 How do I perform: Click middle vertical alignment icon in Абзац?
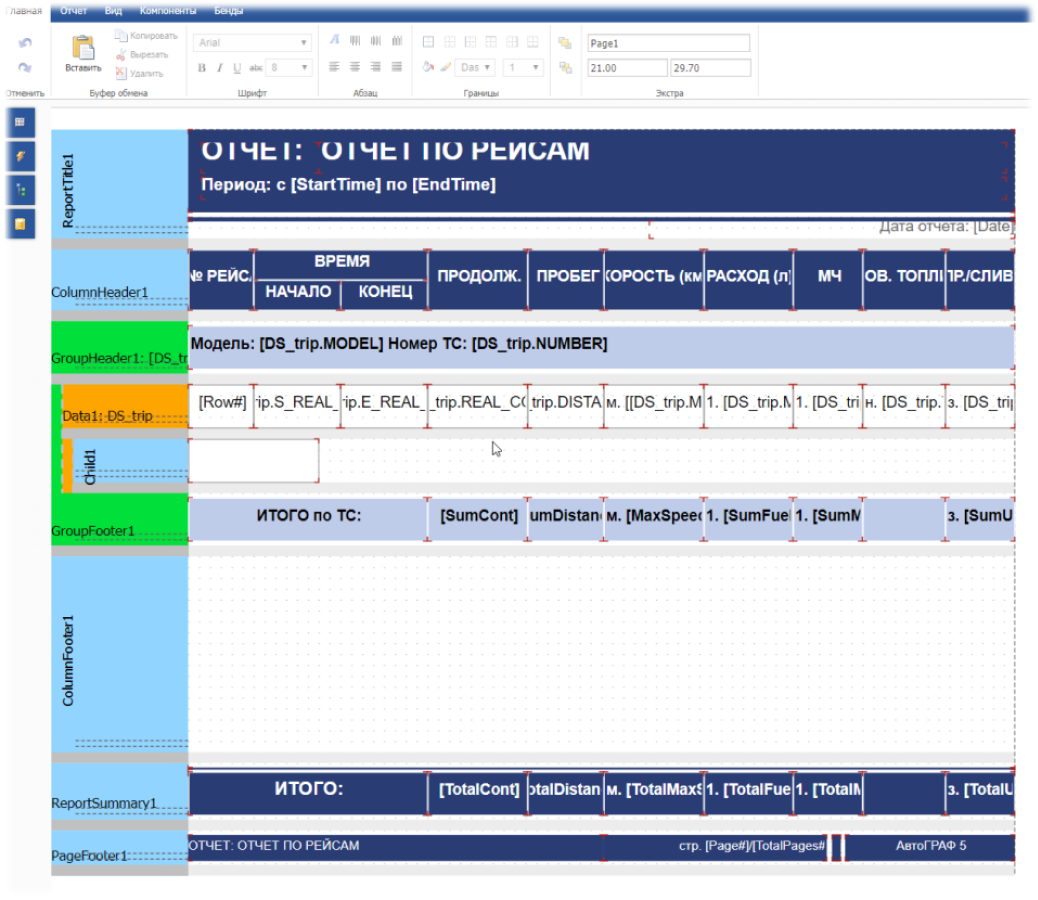[x=375, y=40]
